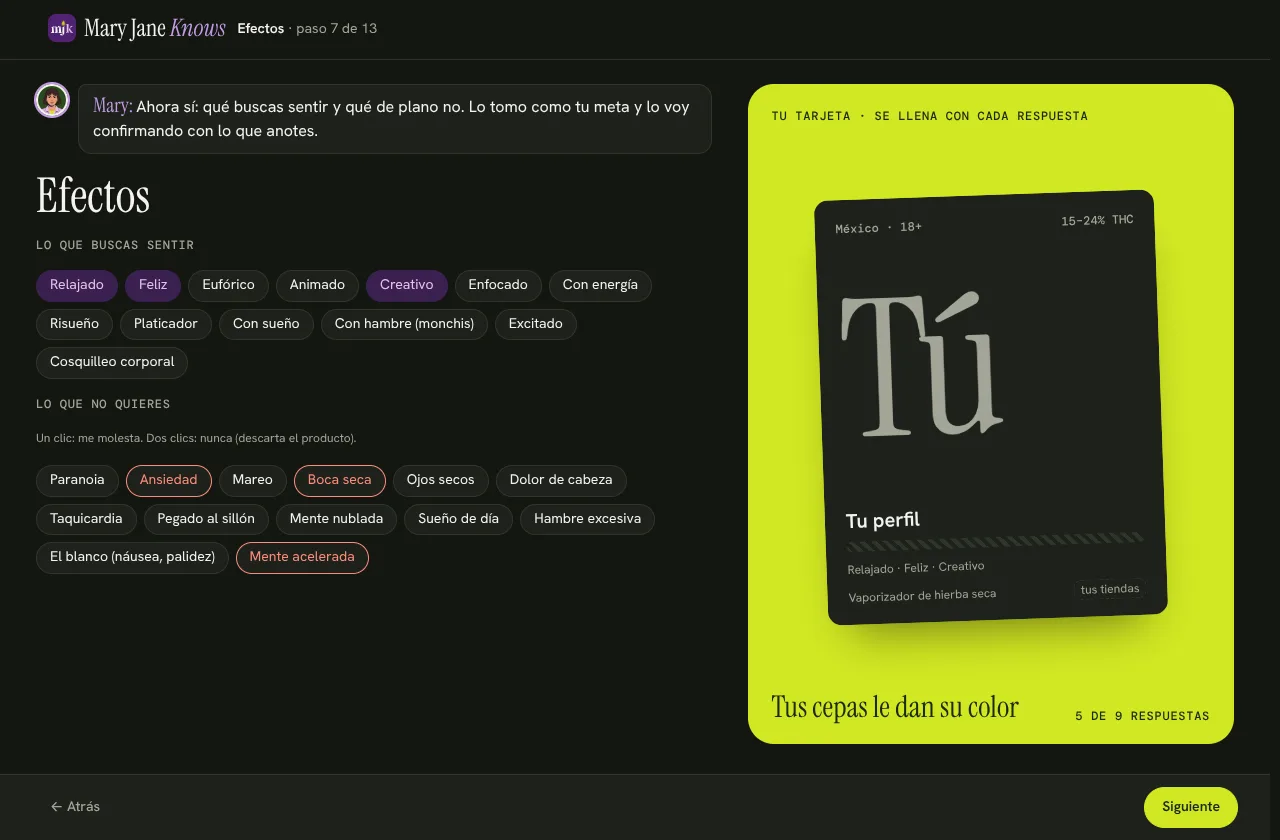The height and width of the screenshot is (840, 1280).
Task: Click the mjk logo icon
Action: [x=62, y=28]
